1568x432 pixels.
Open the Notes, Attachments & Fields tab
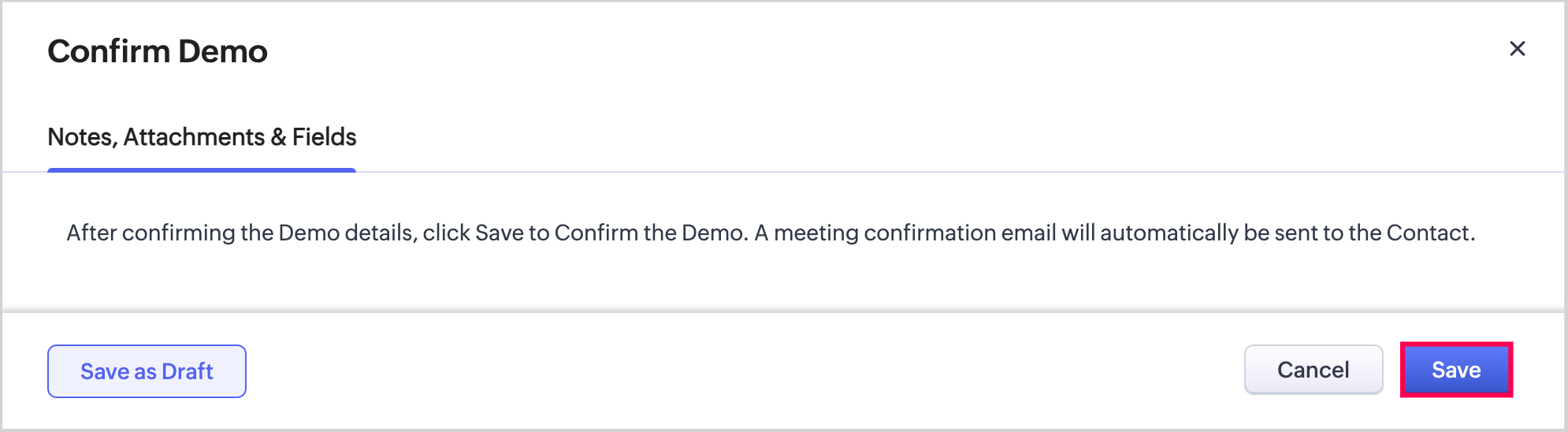tap(202, 137)
